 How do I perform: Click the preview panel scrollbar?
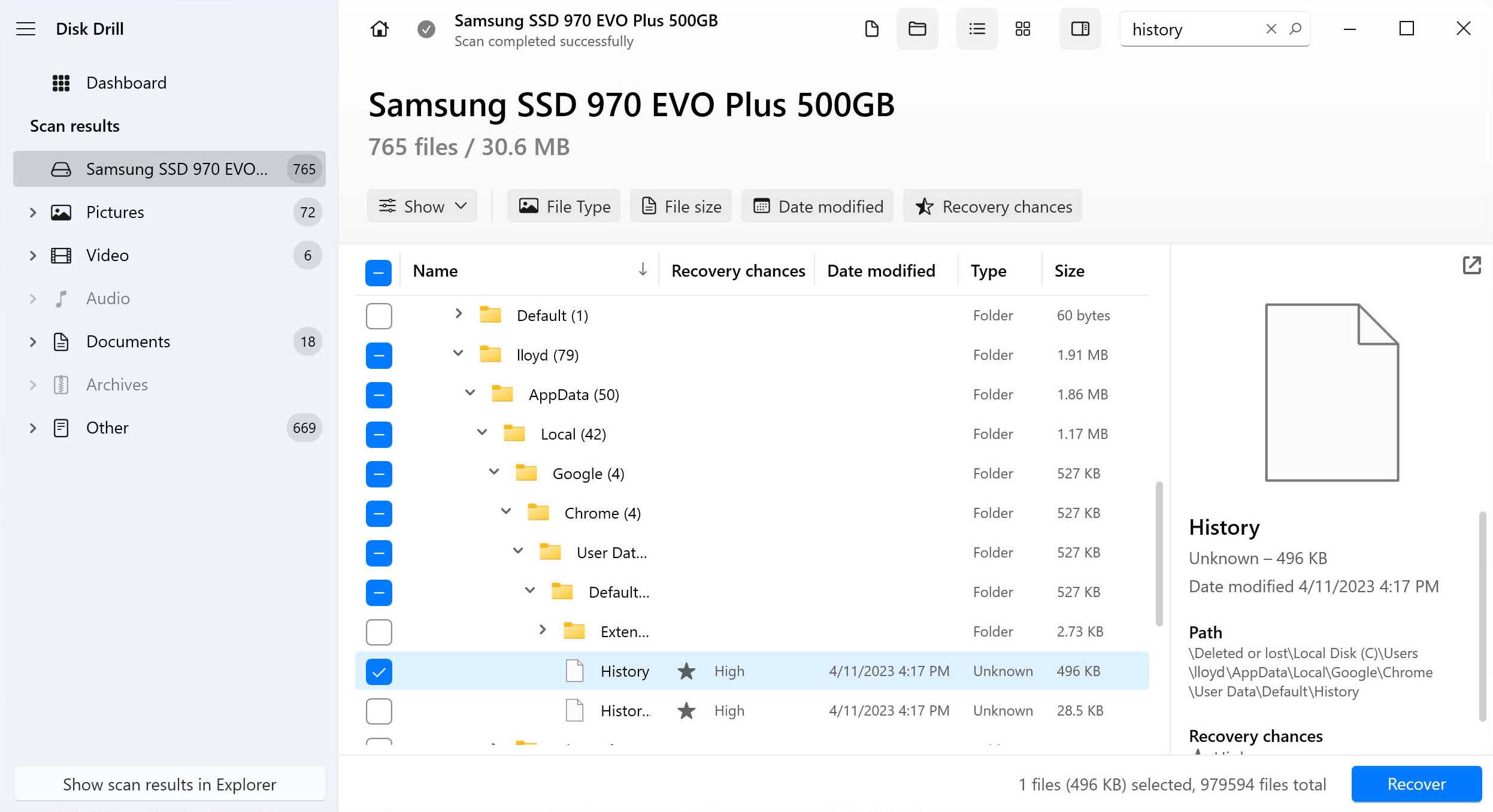[1482, 617]
